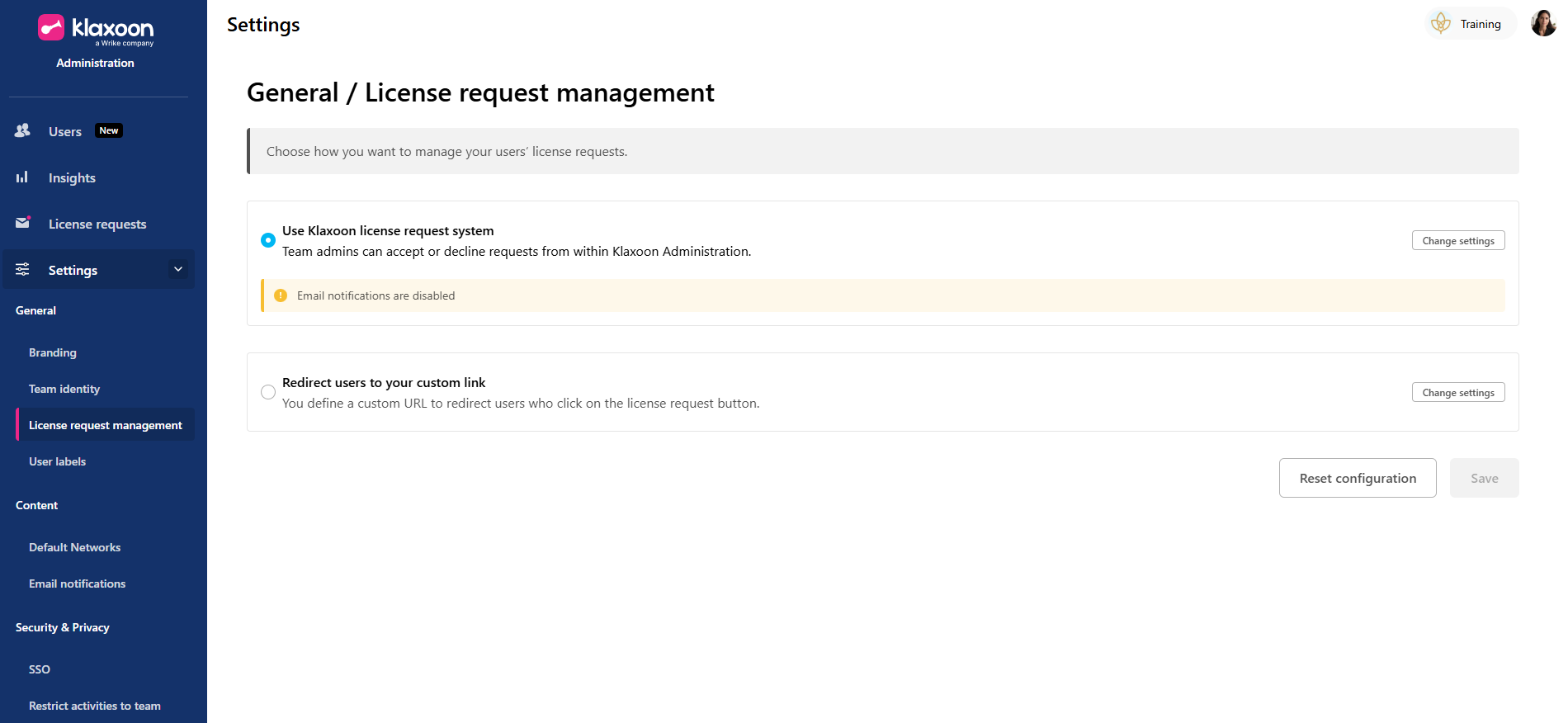Collapse the Settings menu chevron
Image resolution: width=1568 pixels, height=723 pixels.
[x=178, y=269]
